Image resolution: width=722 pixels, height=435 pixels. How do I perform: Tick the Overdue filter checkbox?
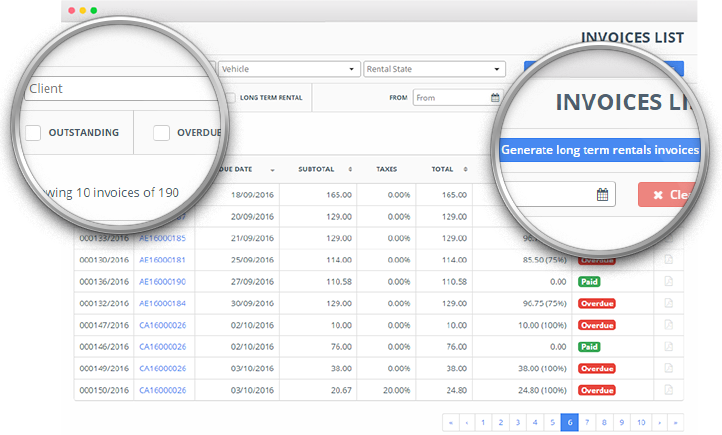coord(162,132)
